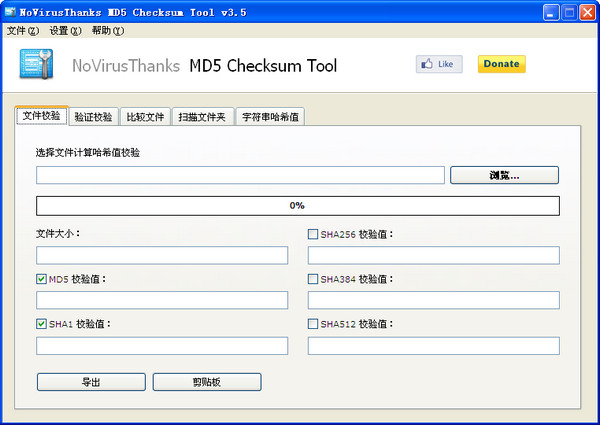Screen dimensions: 600x425
Task: Select the 文件校验 tab
Action: (x=42, y=116)
